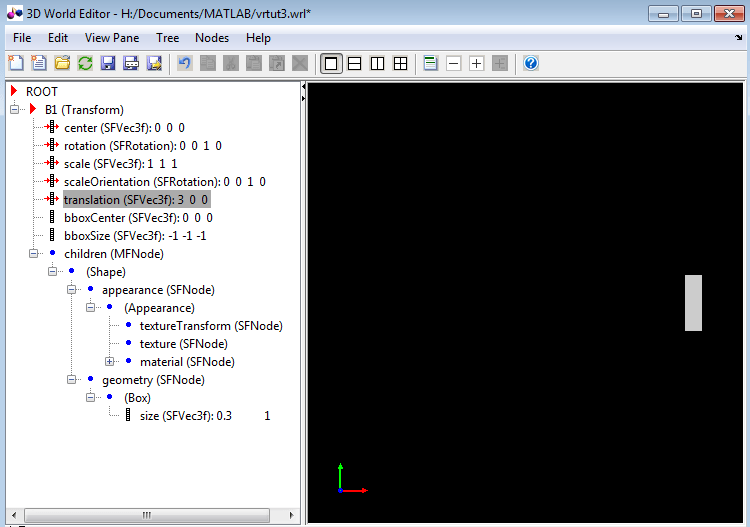
Task: Select bboxCenter (SFVec3f) field
Action: (x=139, y=218)
